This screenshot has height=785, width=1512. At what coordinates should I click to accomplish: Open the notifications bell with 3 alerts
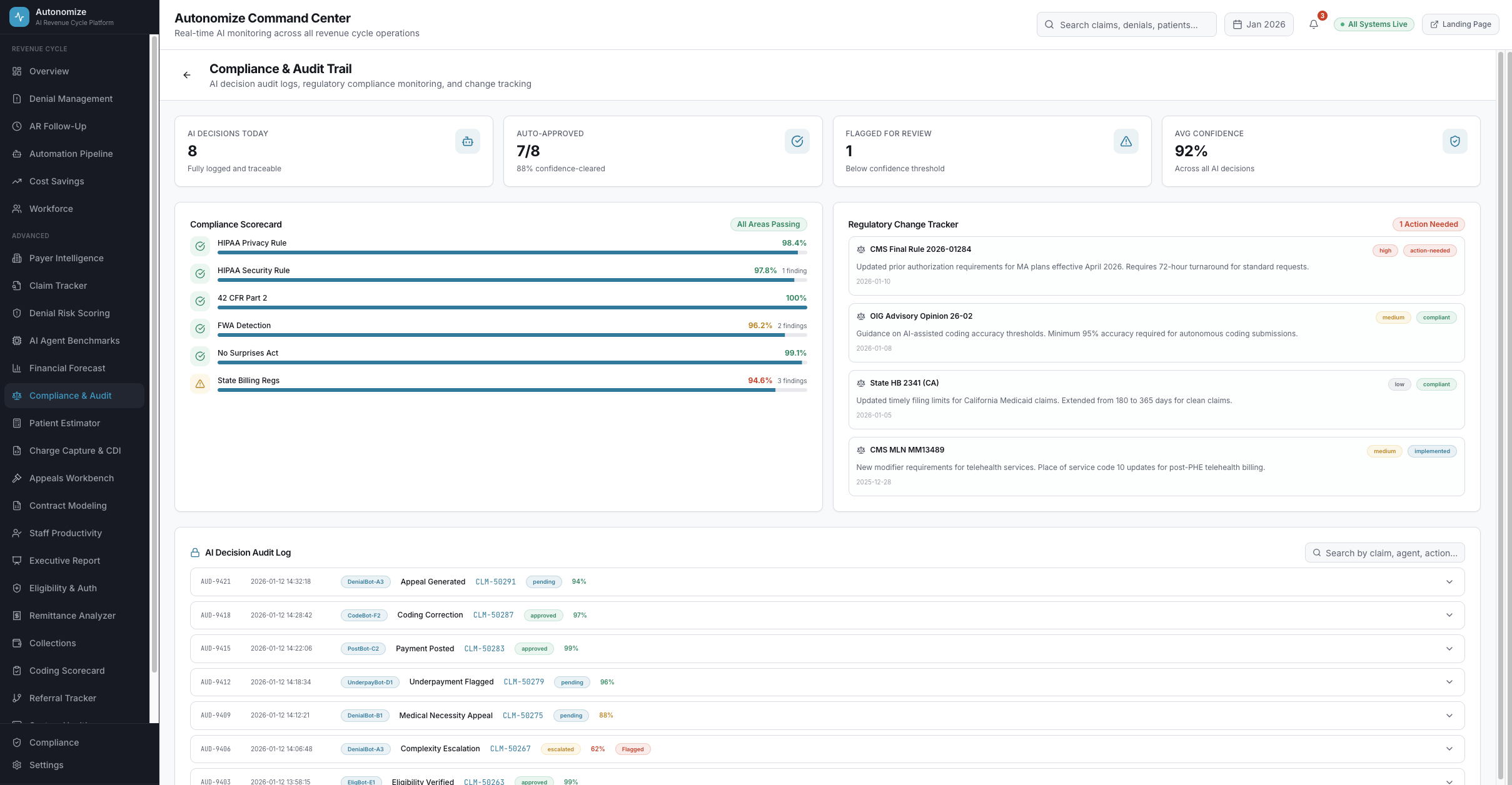pos(1314,24)
